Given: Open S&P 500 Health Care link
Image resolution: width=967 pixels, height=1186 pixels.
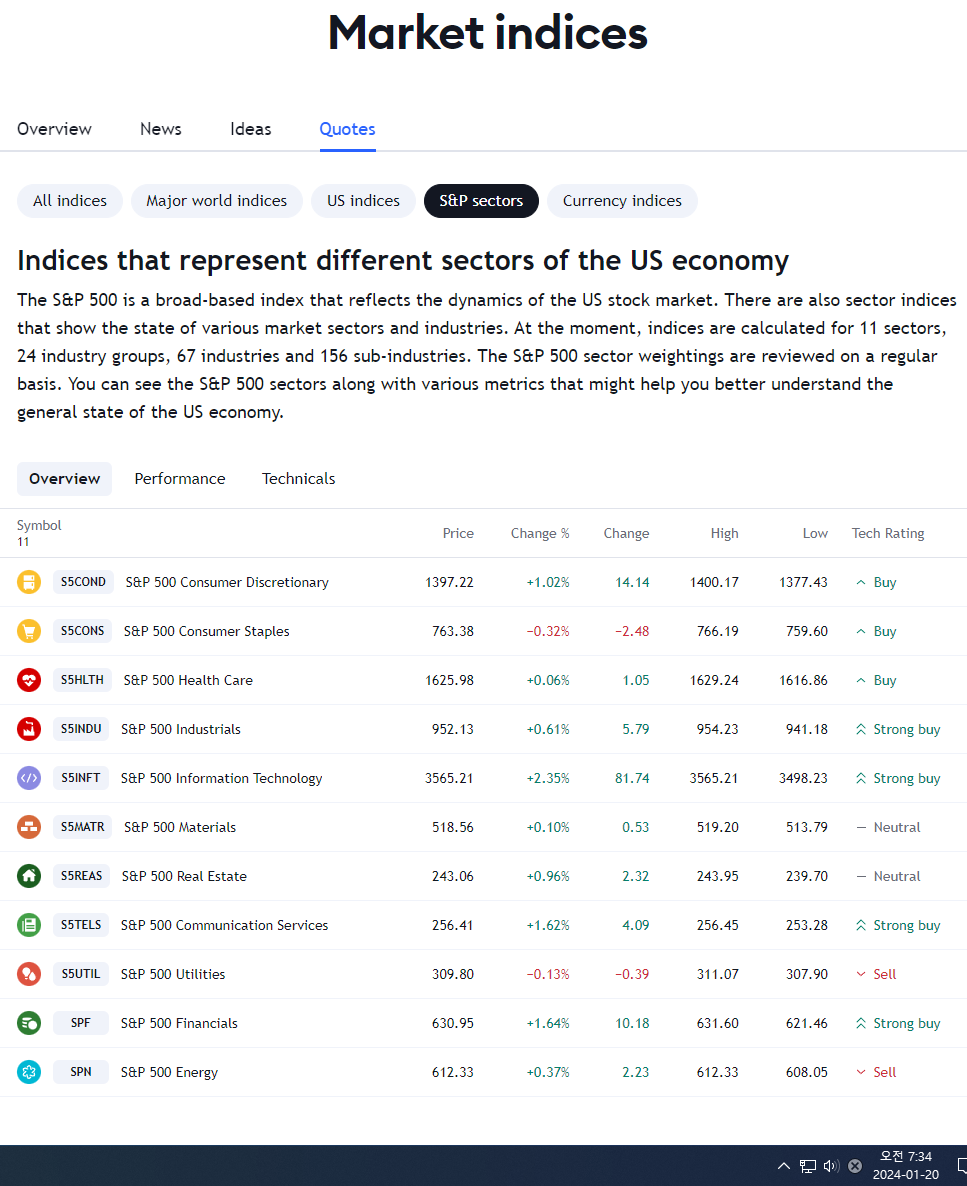Looking at the screenshot, I should pos(188,680).
